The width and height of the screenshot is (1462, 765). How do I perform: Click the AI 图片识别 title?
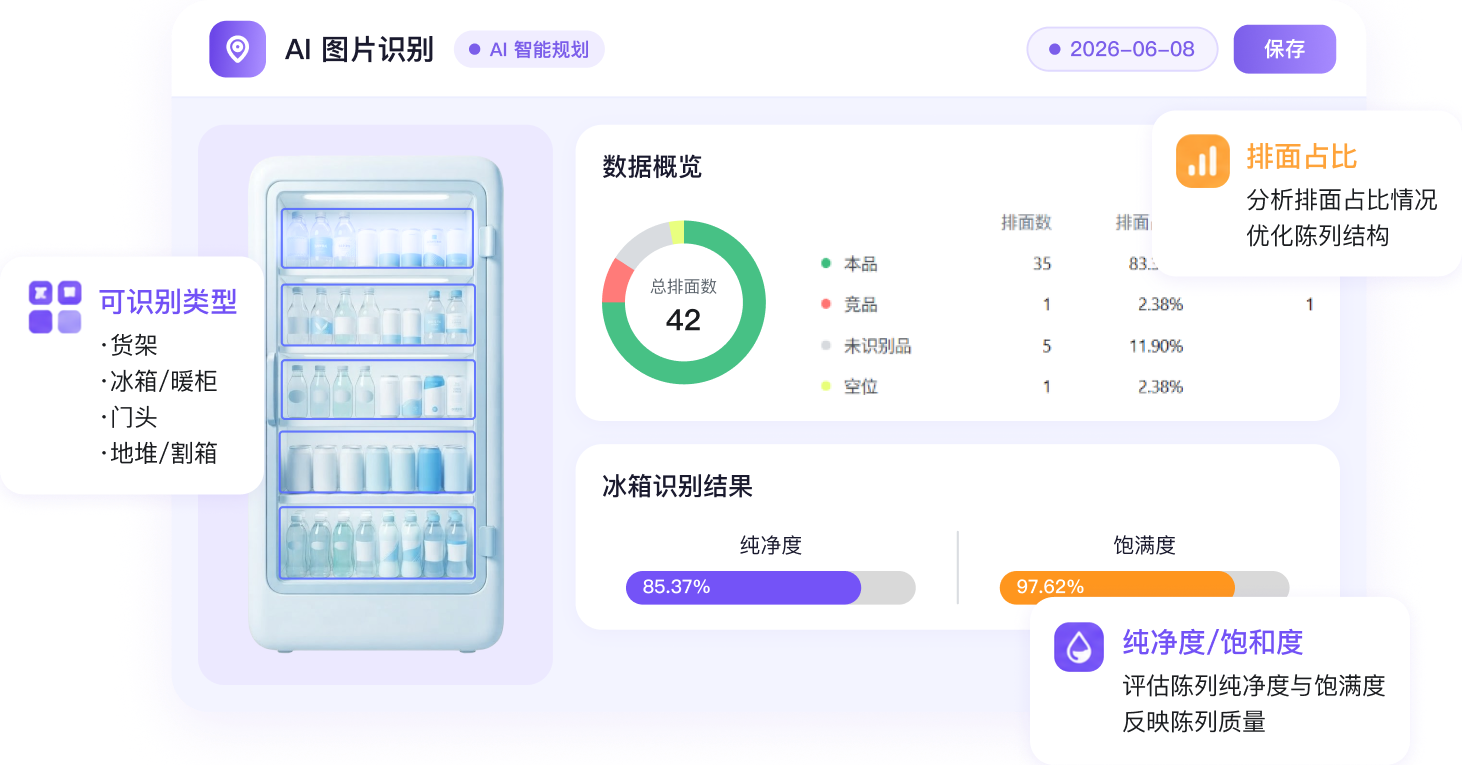[x=359, y=49]
